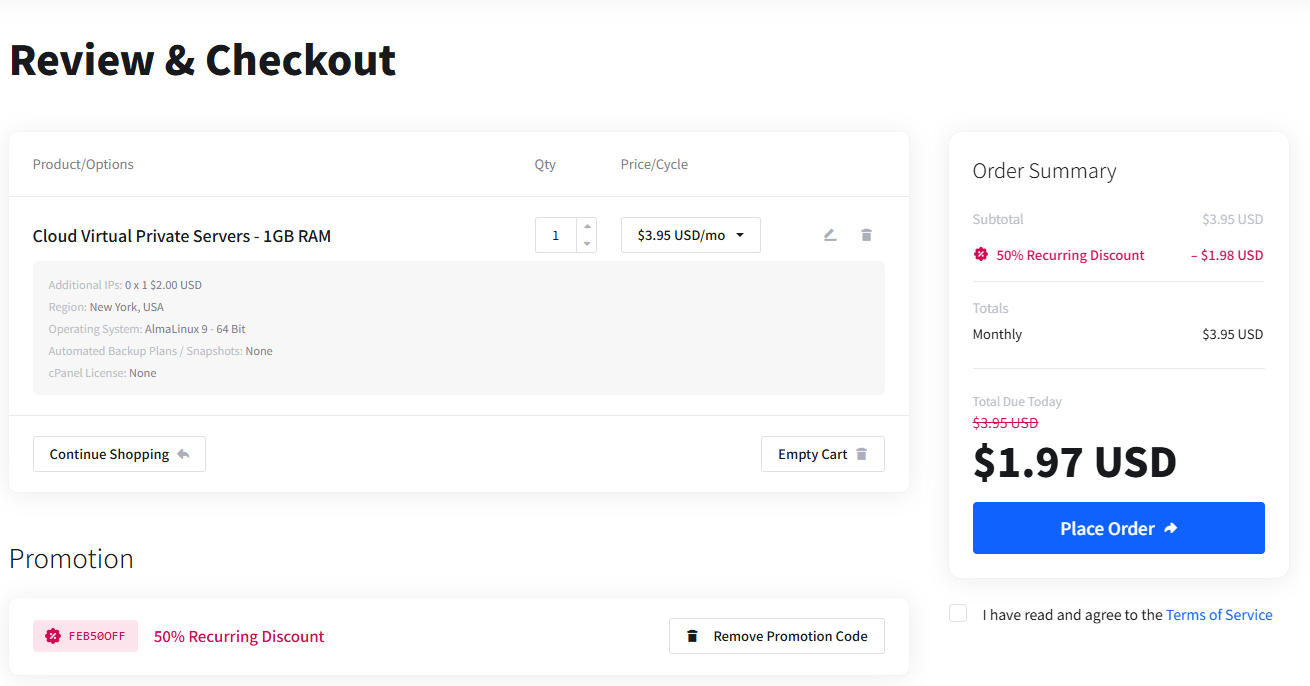The height and width of the screenshot is (686, 1310).
Task: Click the Place Order button
Action: pos(1119,528)
